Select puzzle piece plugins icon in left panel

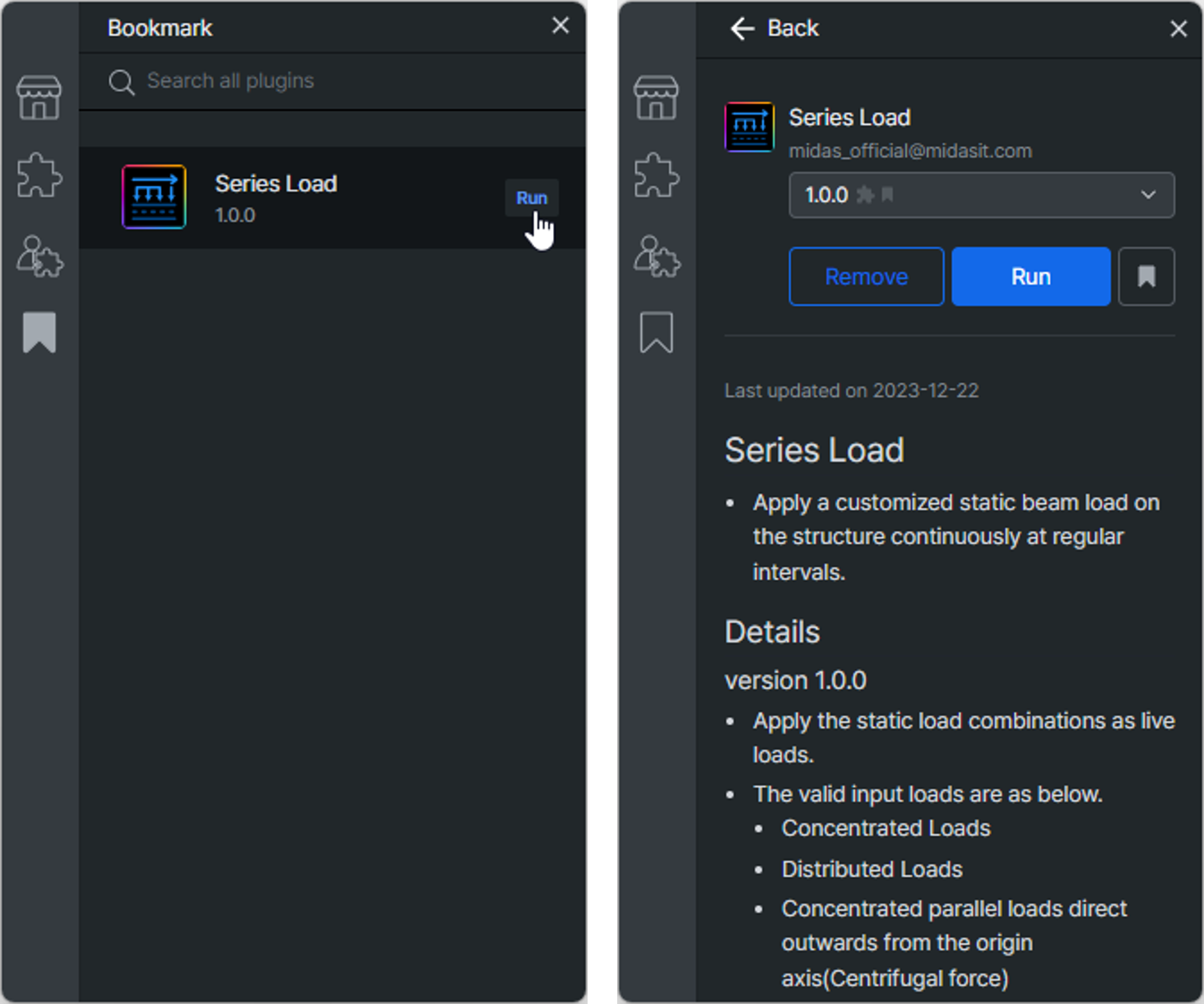39,175
